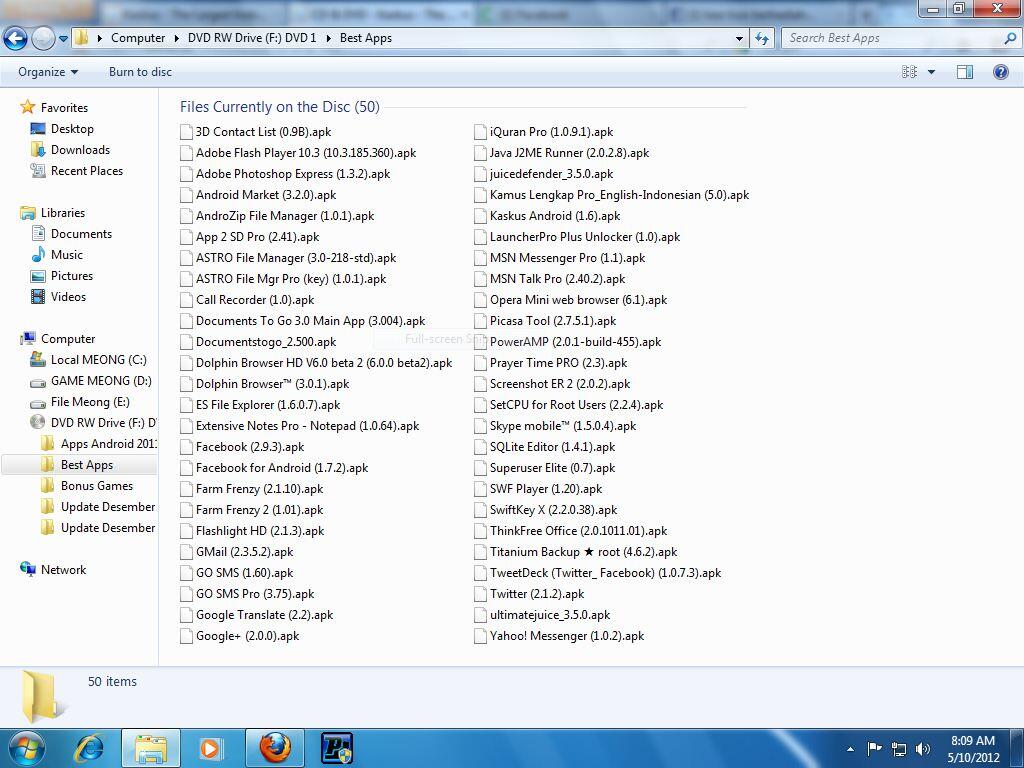
Task: Select file PowerAMP (2.0.1-build-455).apk
Action: 568,342
